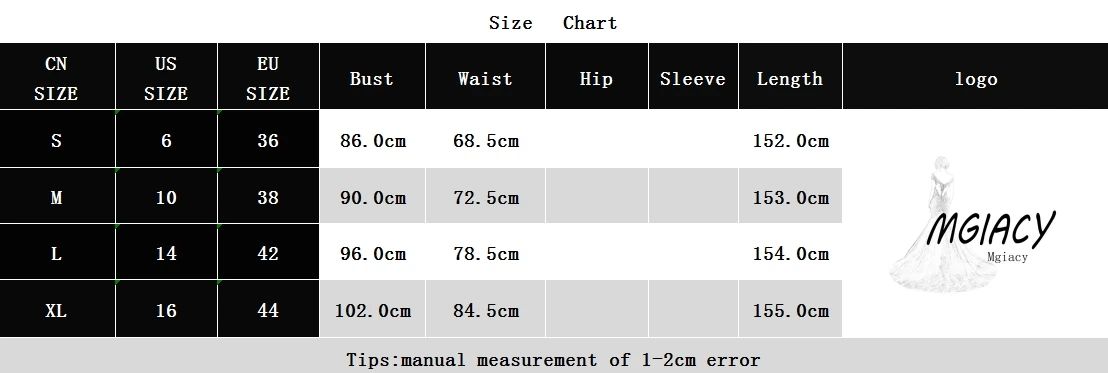Viewport: 1108px width, 373px height.
Task: Click the manual measurement tips text
Action: (553, 360)
